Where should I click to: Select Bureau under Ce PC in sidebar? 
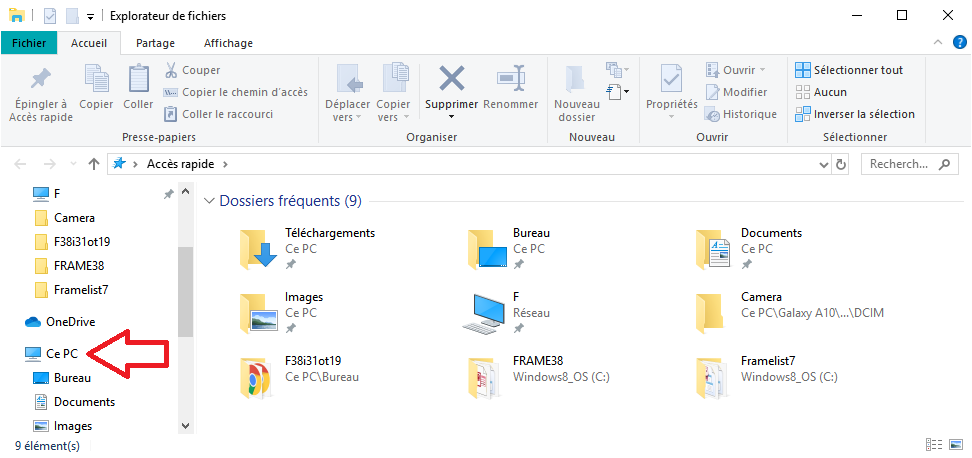click(x=72, y=378)
